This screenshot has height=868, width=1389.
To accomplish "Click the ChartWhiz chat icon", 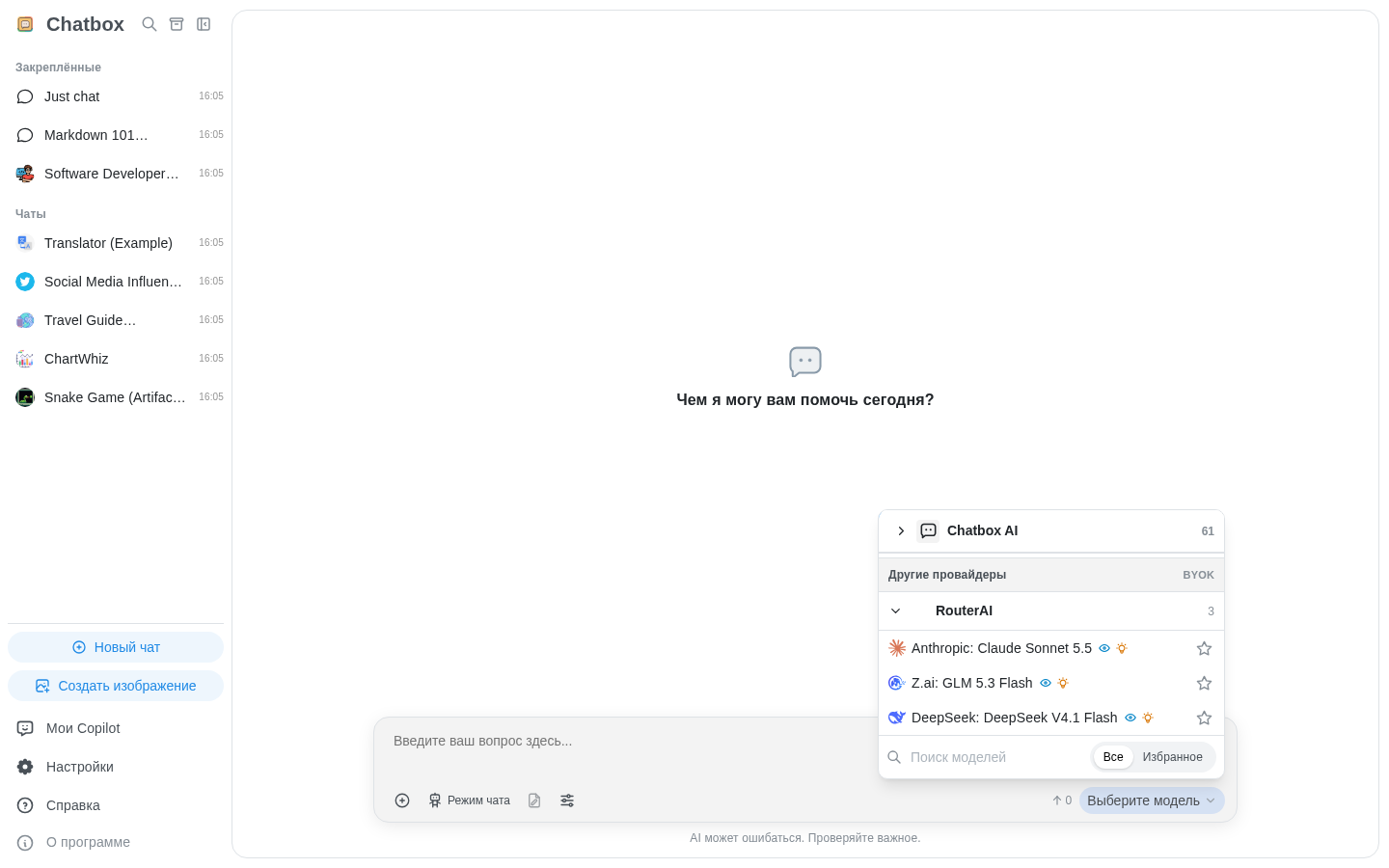I will pyautogui.click(x=25, y=359).
